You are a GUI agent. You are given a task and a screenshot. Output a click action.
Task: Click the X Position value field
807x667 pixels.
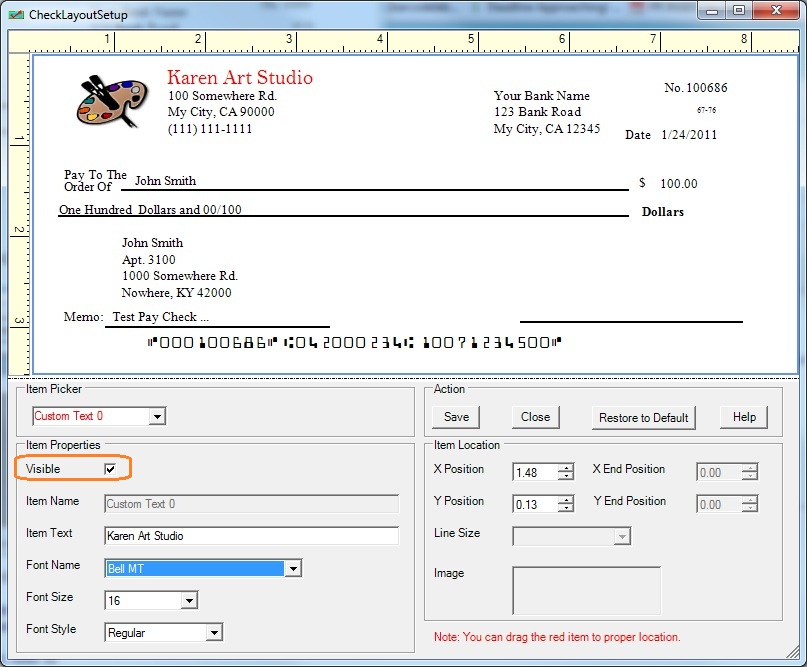click(534, 472)
